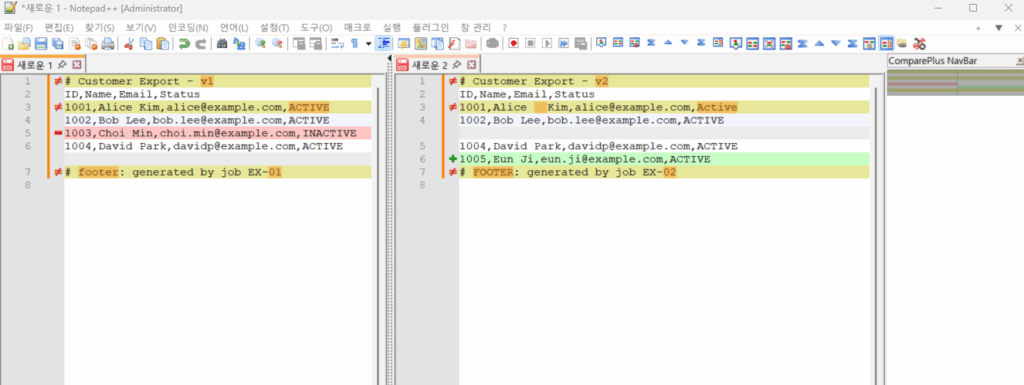
Task: Click the Open file toolbar icon
Action: (24, 44)
